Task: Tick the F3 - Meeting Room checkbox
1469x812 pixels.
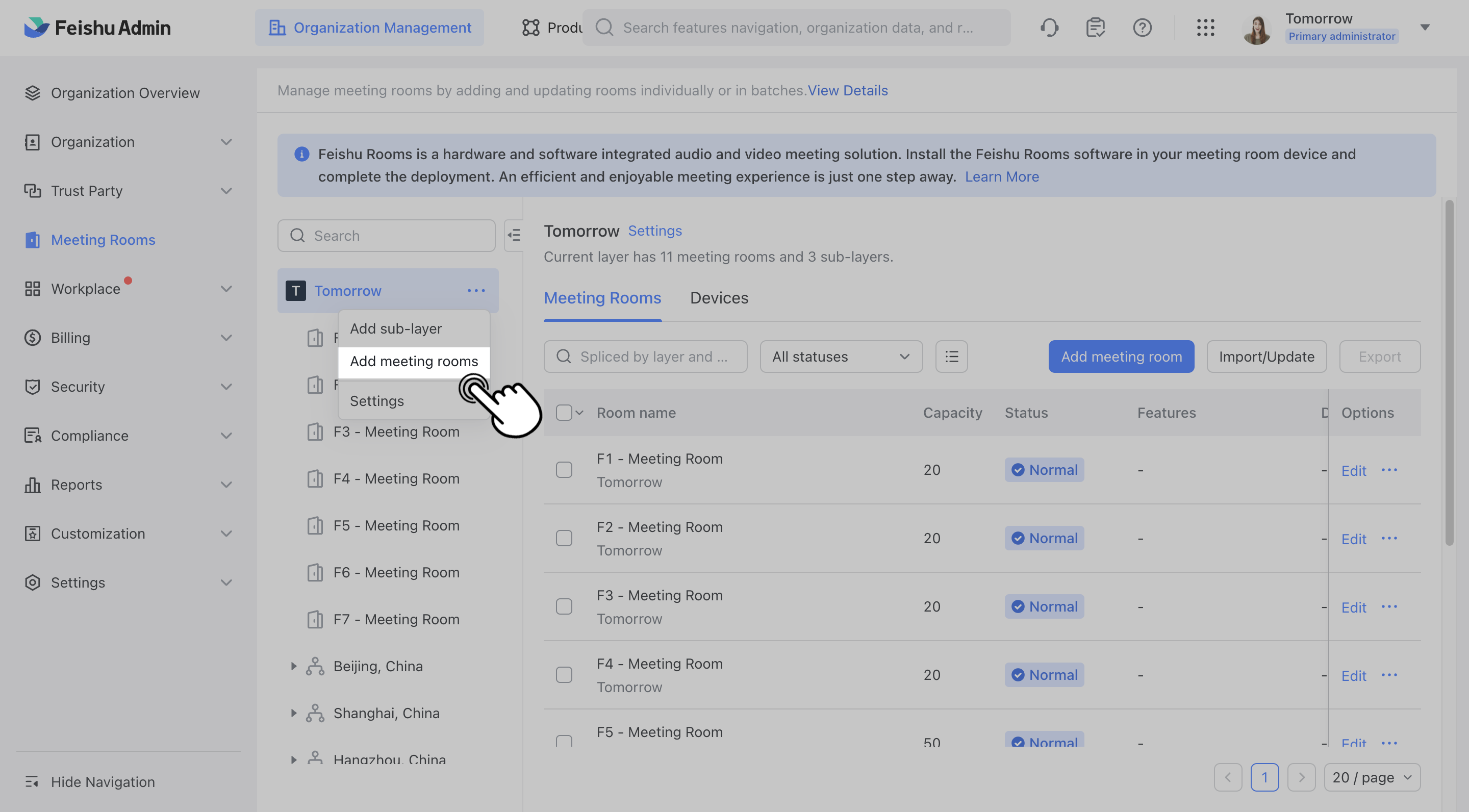Action: (564, 607)
